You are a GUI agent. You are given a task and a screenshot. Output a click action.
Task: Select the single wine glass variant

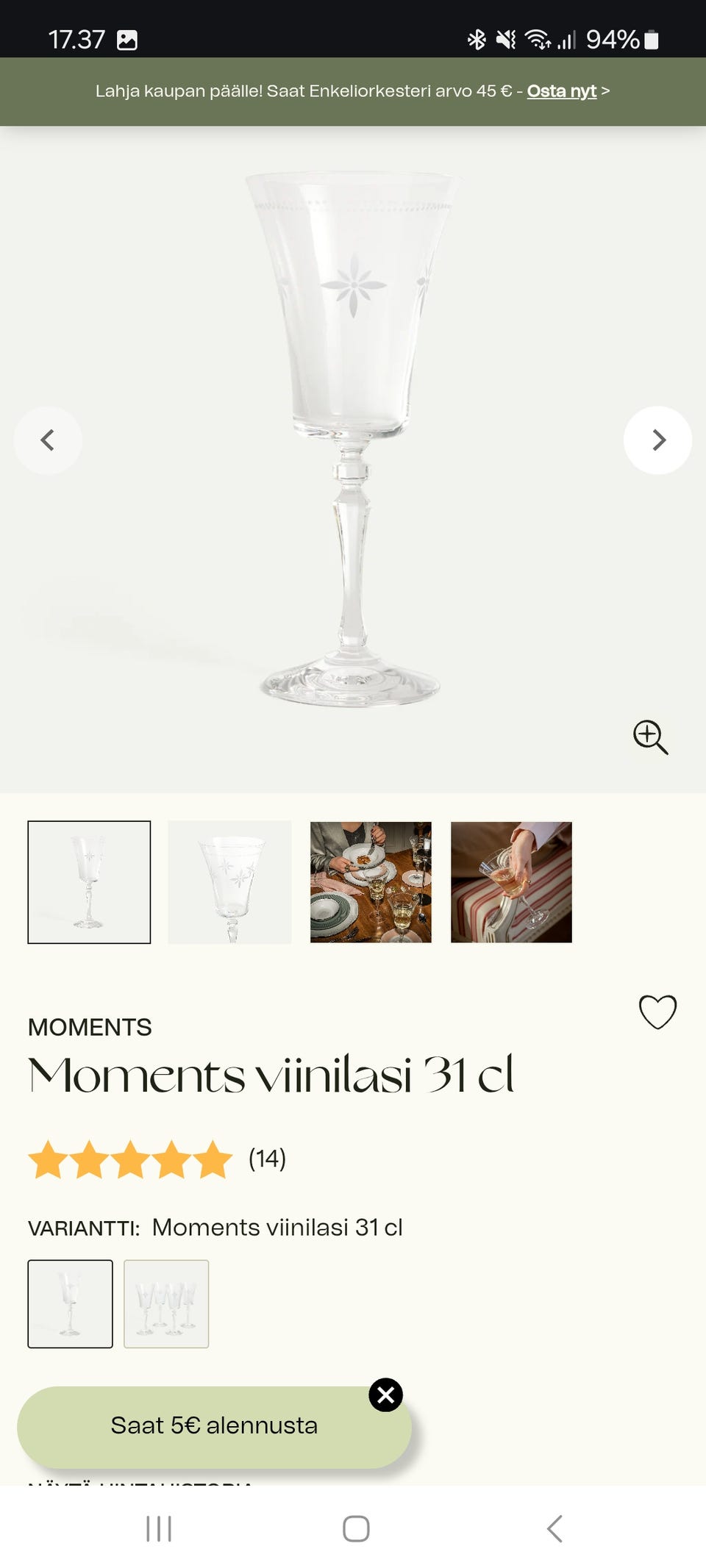coord(71,1303)
